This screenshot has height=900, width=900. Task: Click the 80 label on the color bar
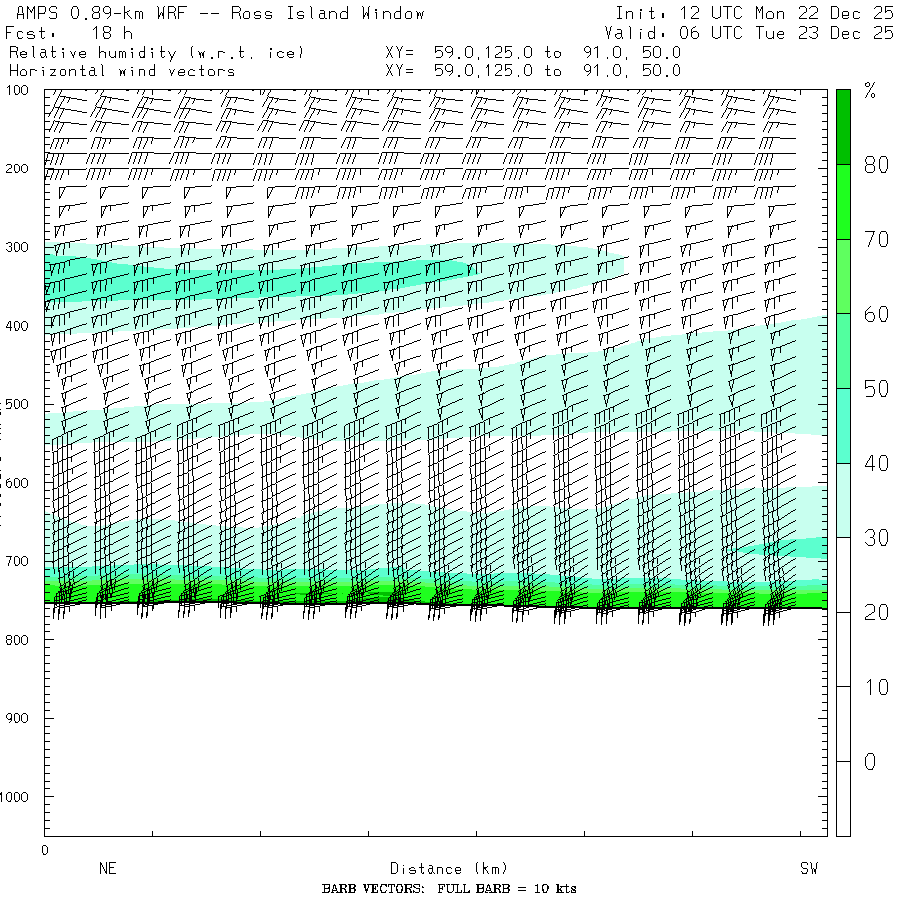876,165
